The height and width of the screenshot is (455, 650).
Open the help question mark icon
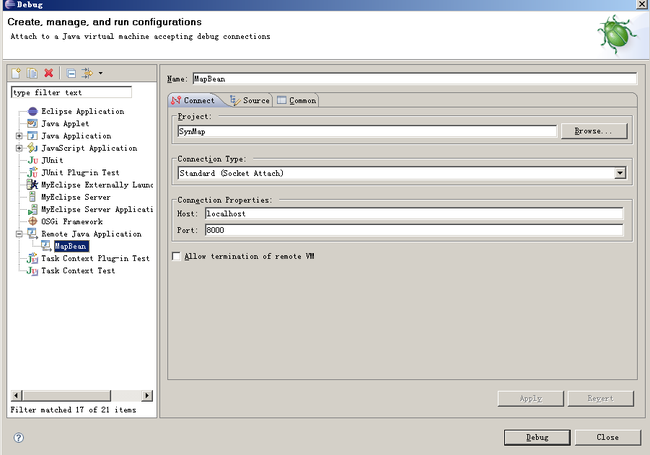click(x=19, y=438)
